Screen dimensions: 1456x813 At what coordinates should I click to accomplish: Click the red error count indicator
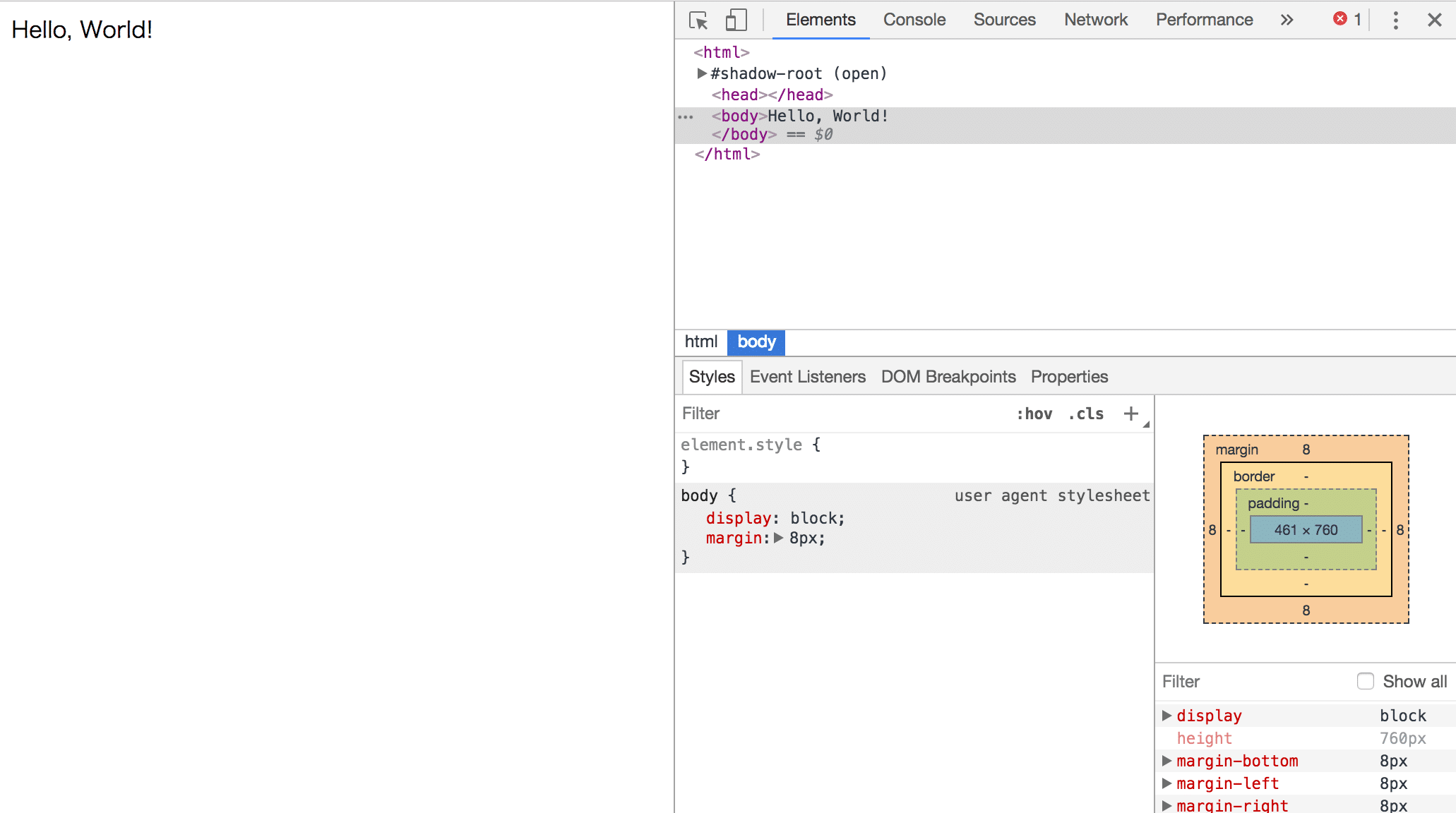pos(1347,20)
